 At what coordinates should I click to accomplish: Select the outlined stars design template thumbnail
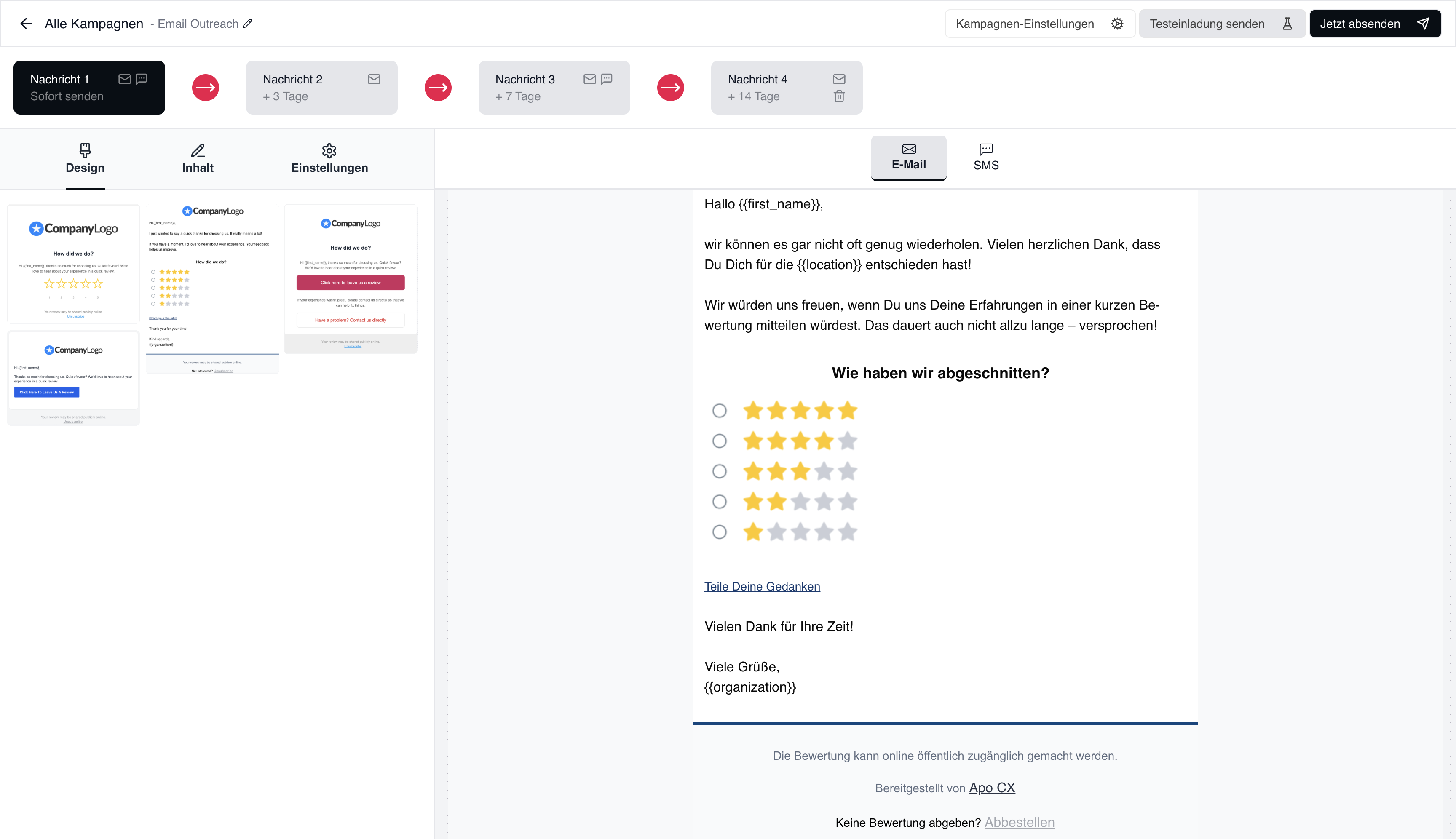tap(73, 264)
